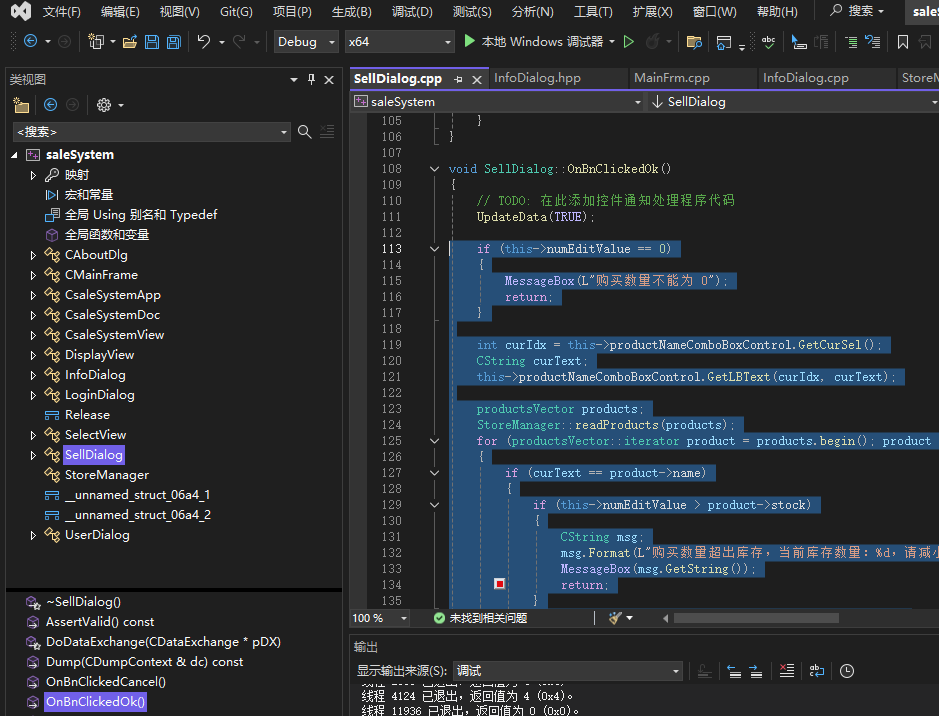Toggle the breakpoint on line 134
Screen dimensions: 939x716
click(499, 584)
